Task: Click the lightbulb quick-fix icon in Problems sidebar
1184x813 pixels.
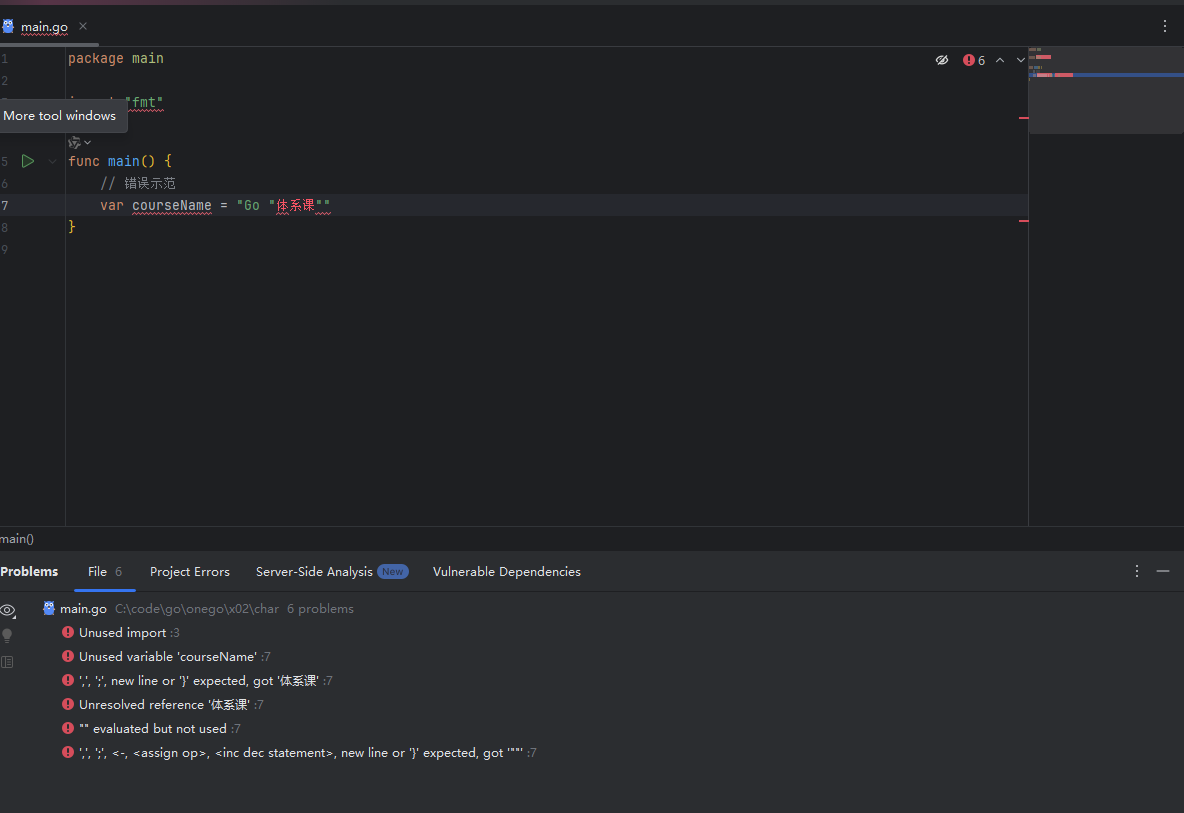Action: [x=8, y=636]
